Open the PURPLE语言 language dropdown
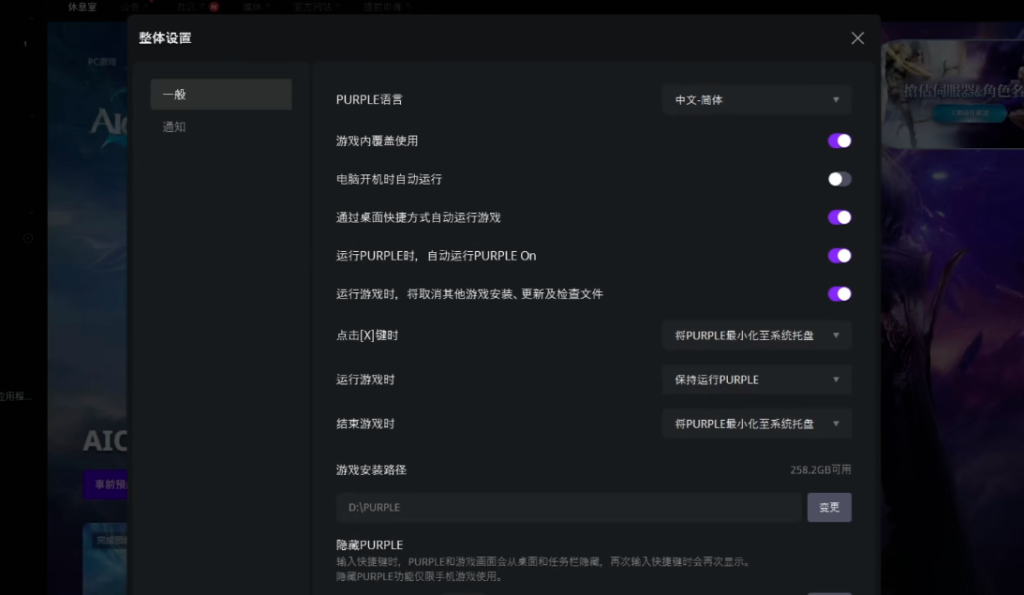1024x595 pixels. coord(756,100)
